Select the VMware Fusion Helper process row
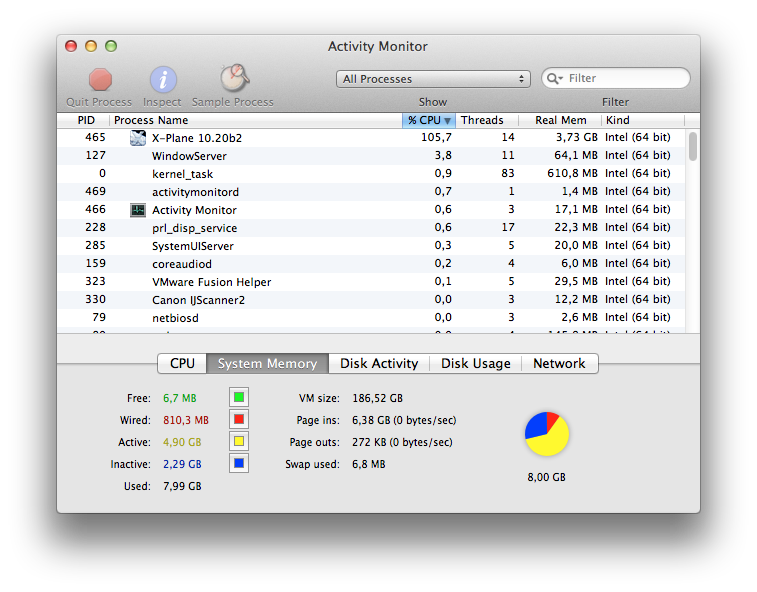Screen dimensions: 757x592 click(x=371, y=282)
